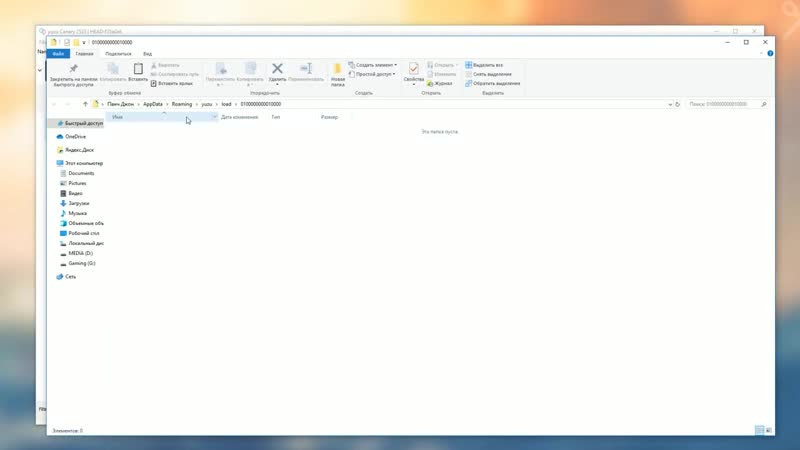Click the Удалить red X icon
The height and width of the screenshot is (450, 800).
click(x=278, y=68)
